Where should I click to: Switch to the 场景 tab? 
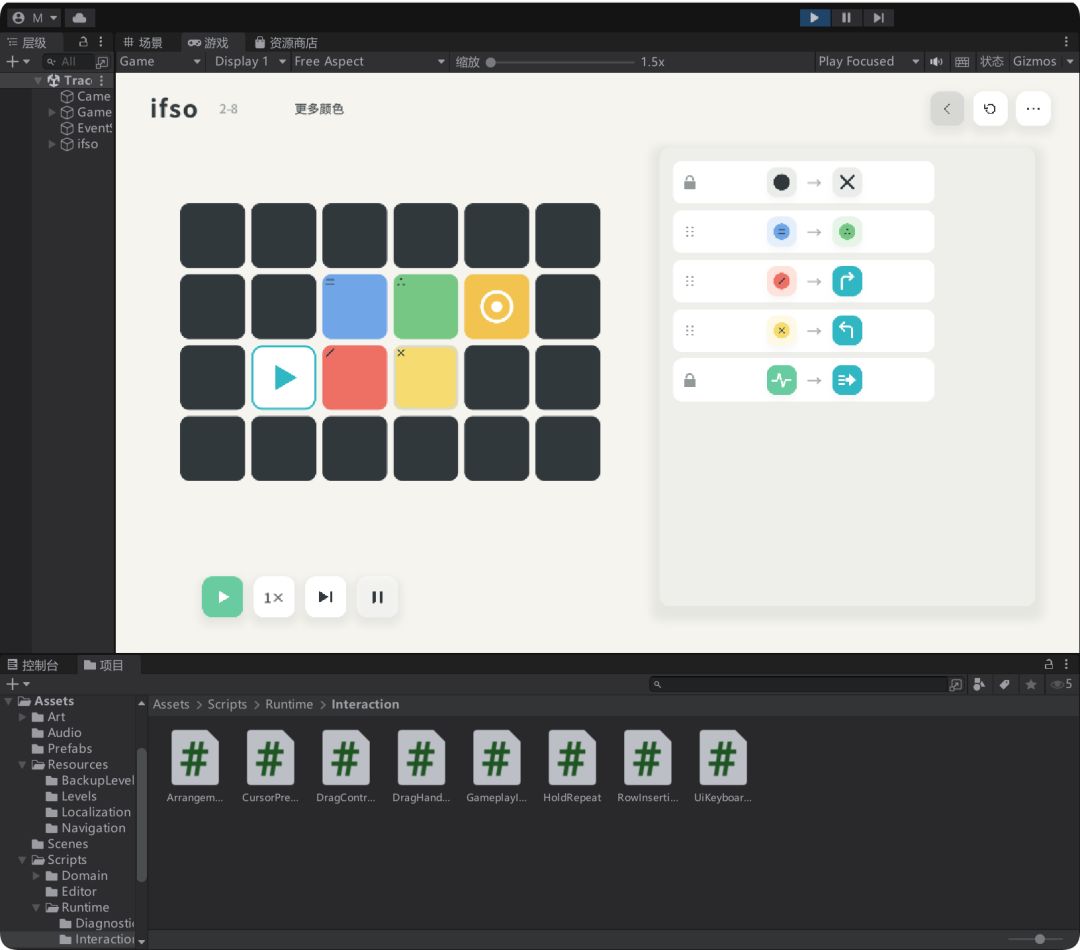[x=143, y=43]
